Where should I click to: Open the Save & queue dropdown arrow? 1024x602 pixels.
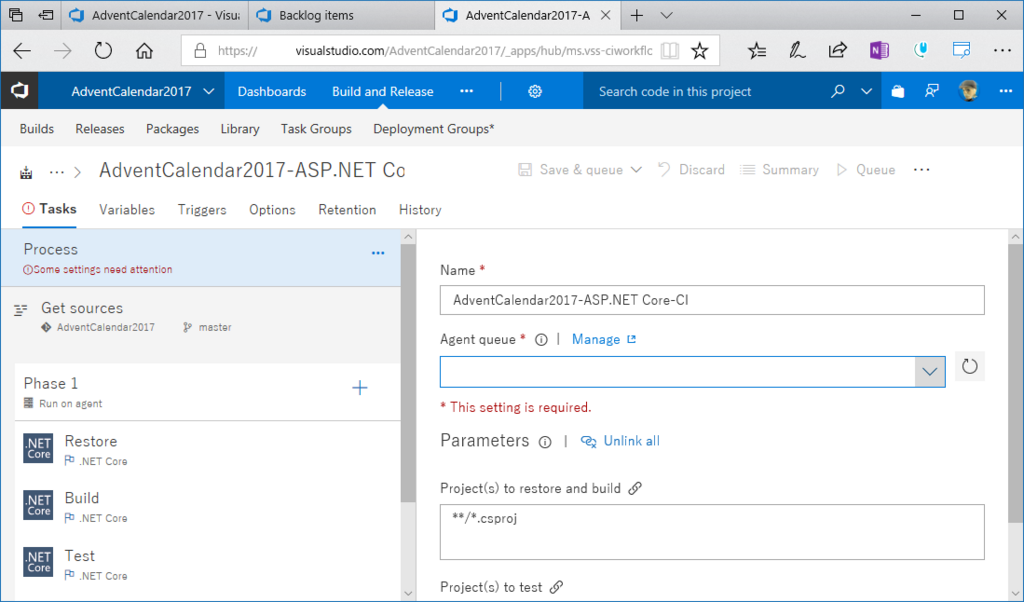coord(636,170)
